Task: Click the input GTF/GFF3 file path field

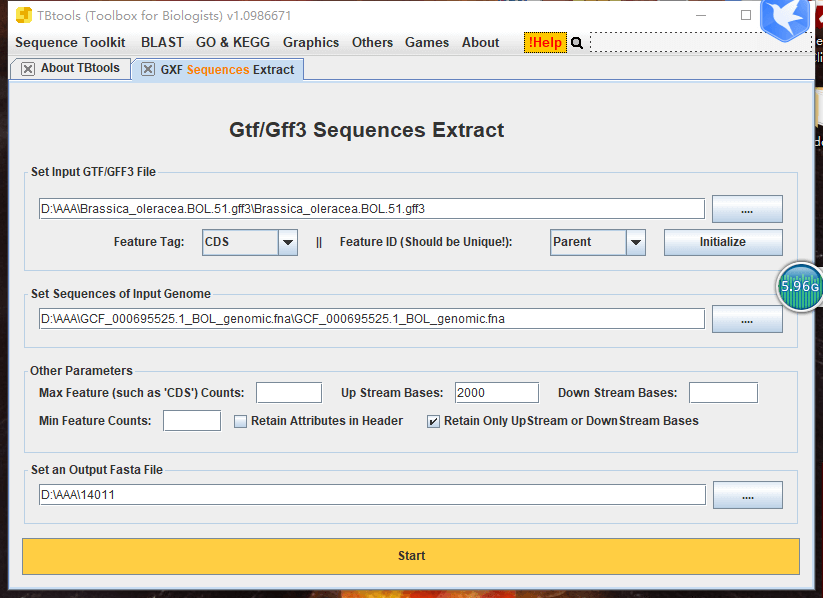Action: click(x=372, y=209)
